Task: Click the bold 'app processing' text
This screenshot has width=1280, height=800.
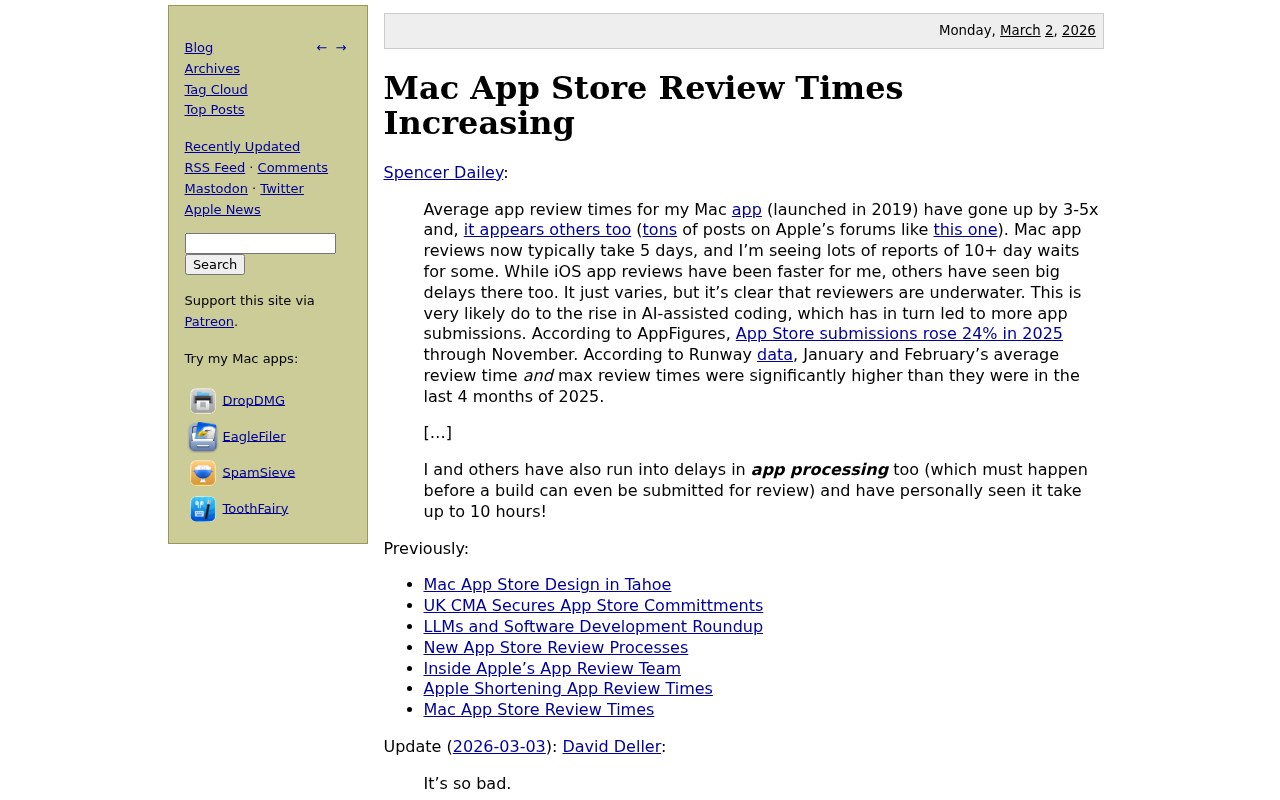Action: click(x=819, y=470)
